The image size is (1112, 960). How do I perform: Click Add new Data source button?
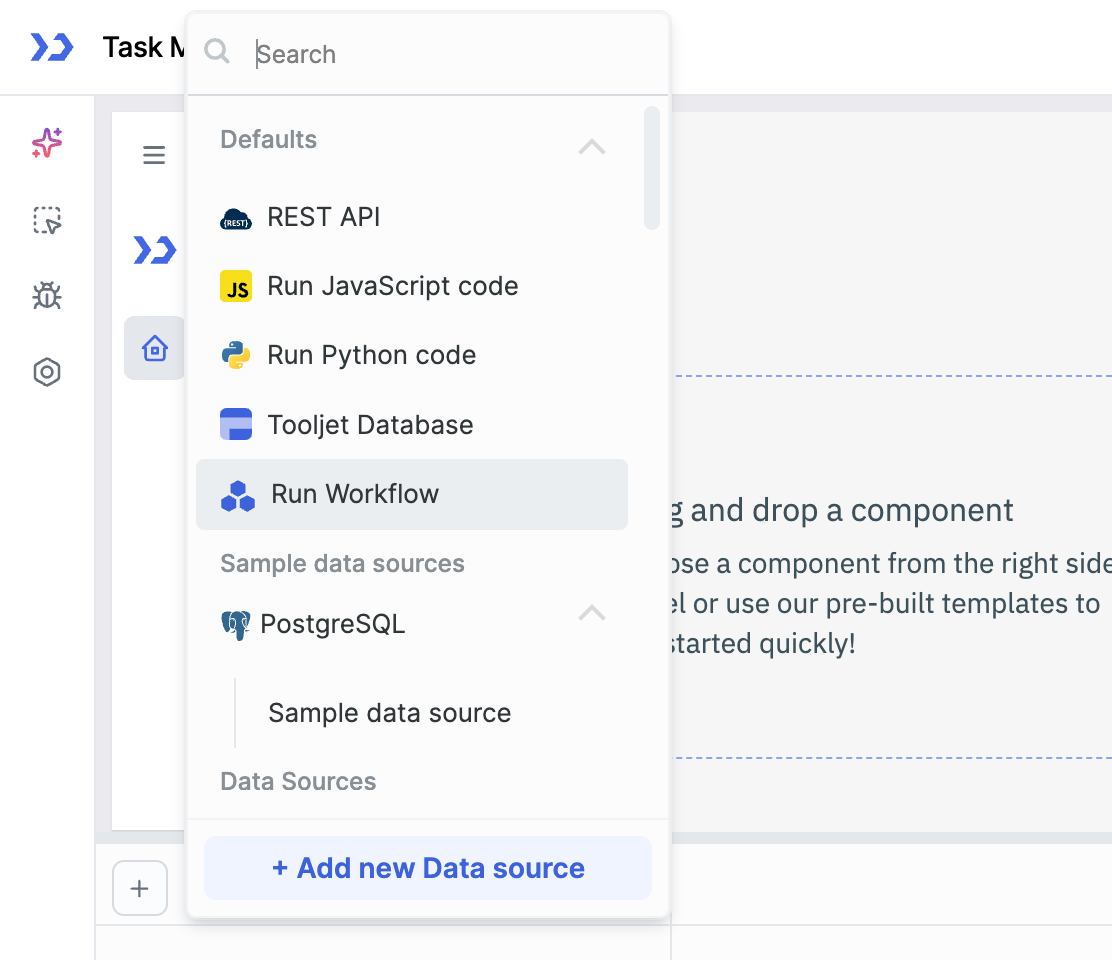point(428,868)
